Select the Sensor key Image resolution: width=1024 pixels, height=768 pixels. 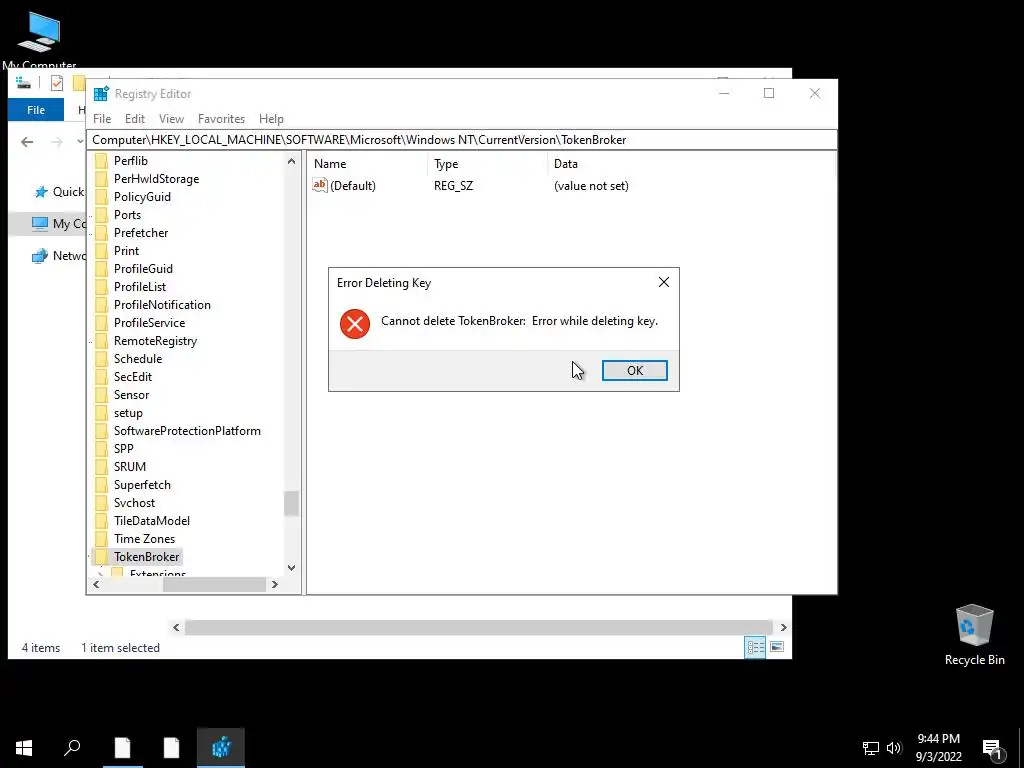click(x=131, y=394)
